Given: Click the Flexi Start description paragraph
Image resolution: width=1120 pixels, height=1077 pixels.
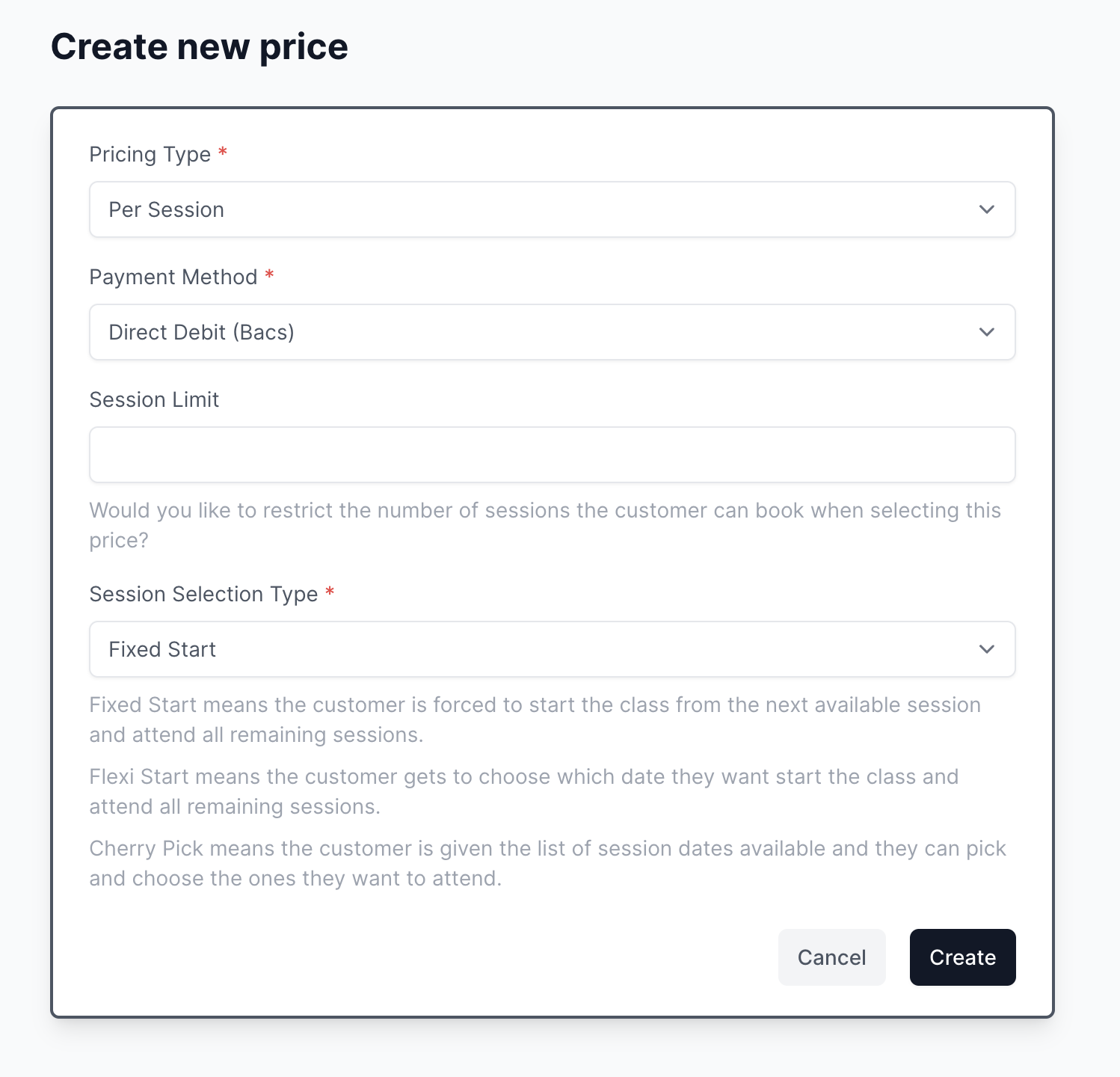Looking at the screenshot, I should click(x=523, y=791).
